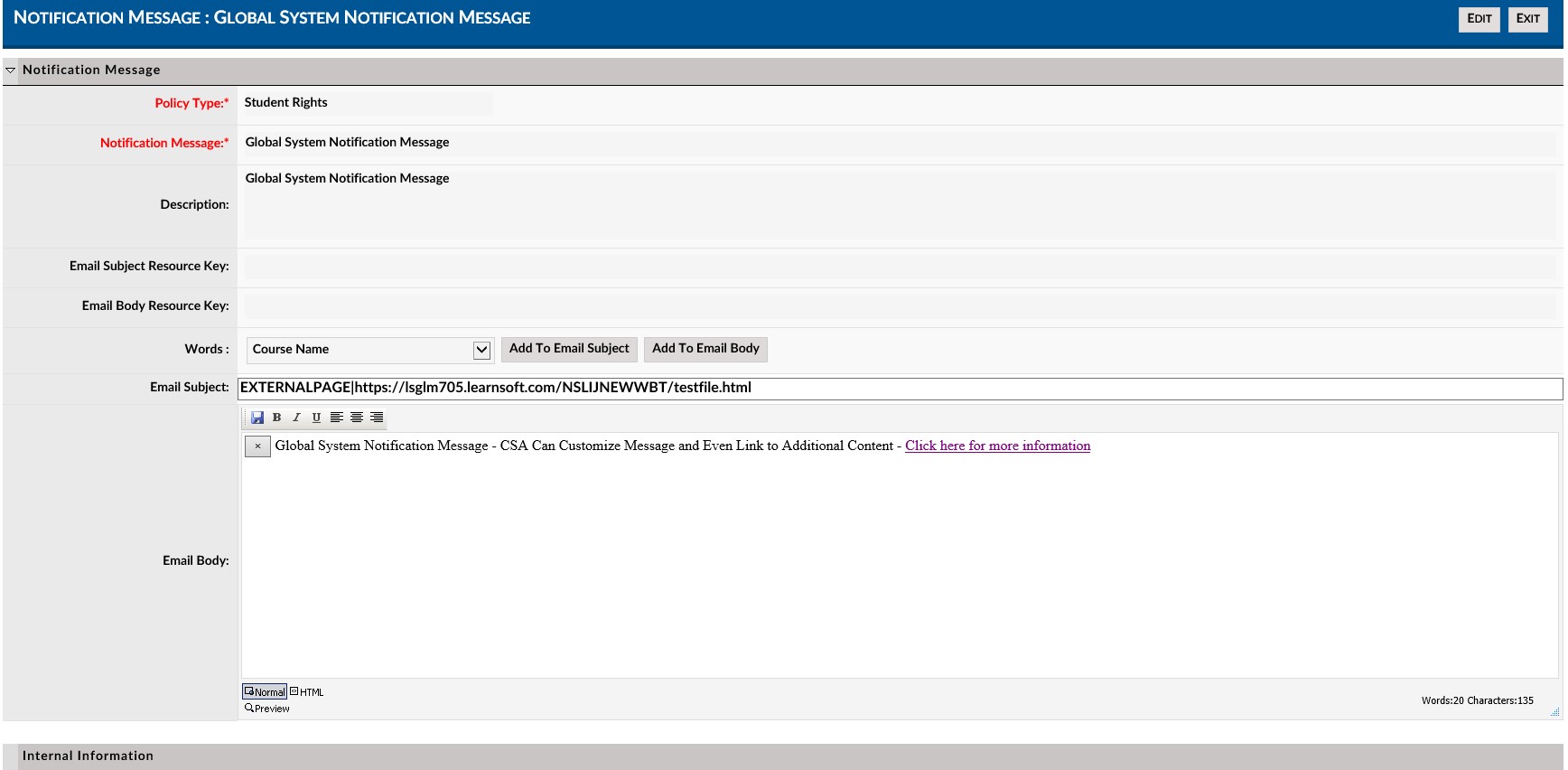Click into the Email Subject field
Image resolution: width=1568 pixels, height=770 pixels.
coord(900,388)
